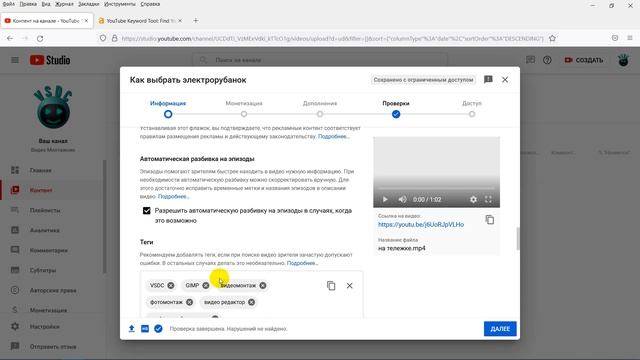Click the dialog vertical scrollbar
Screen dimensions: 640x360
[518, 238]
